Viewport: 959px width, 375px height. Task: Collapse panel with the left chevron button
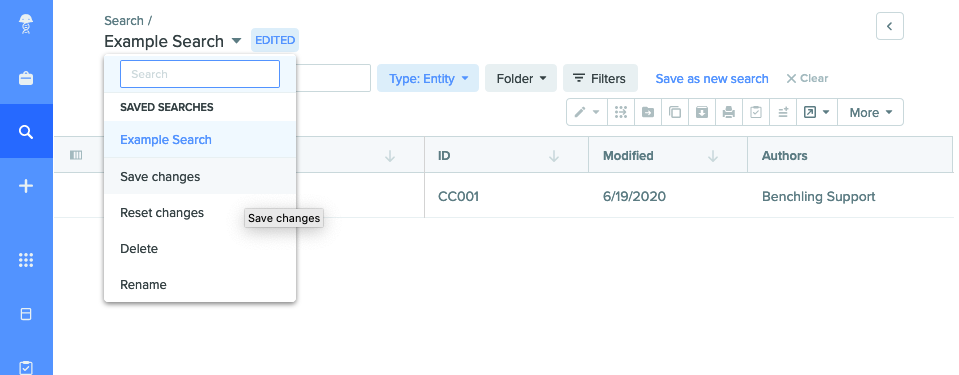(x=890, y=26)
